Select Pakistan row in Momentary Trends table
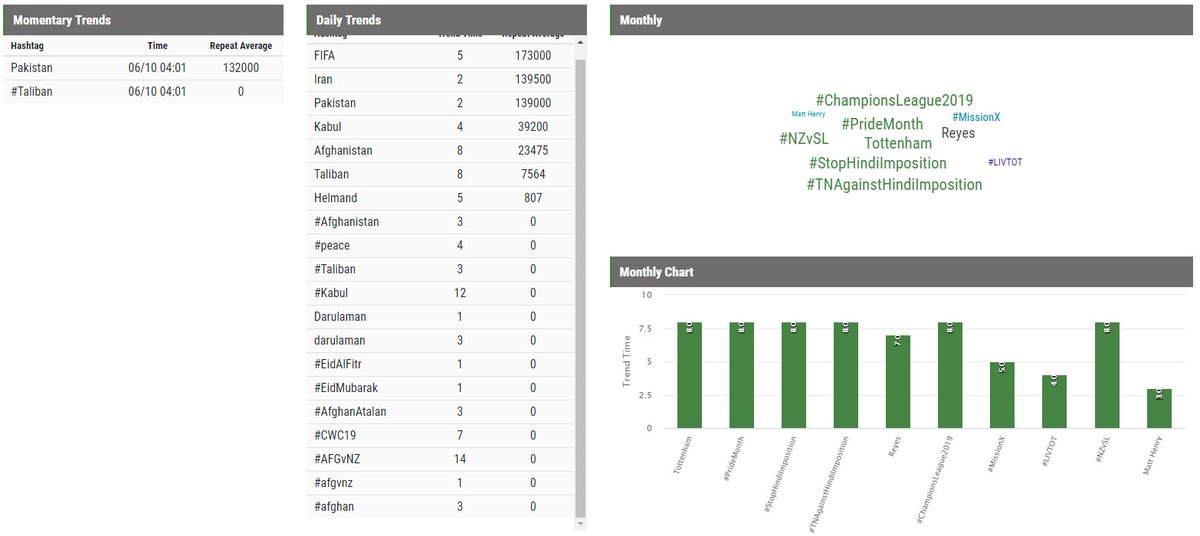 point(141,68)
